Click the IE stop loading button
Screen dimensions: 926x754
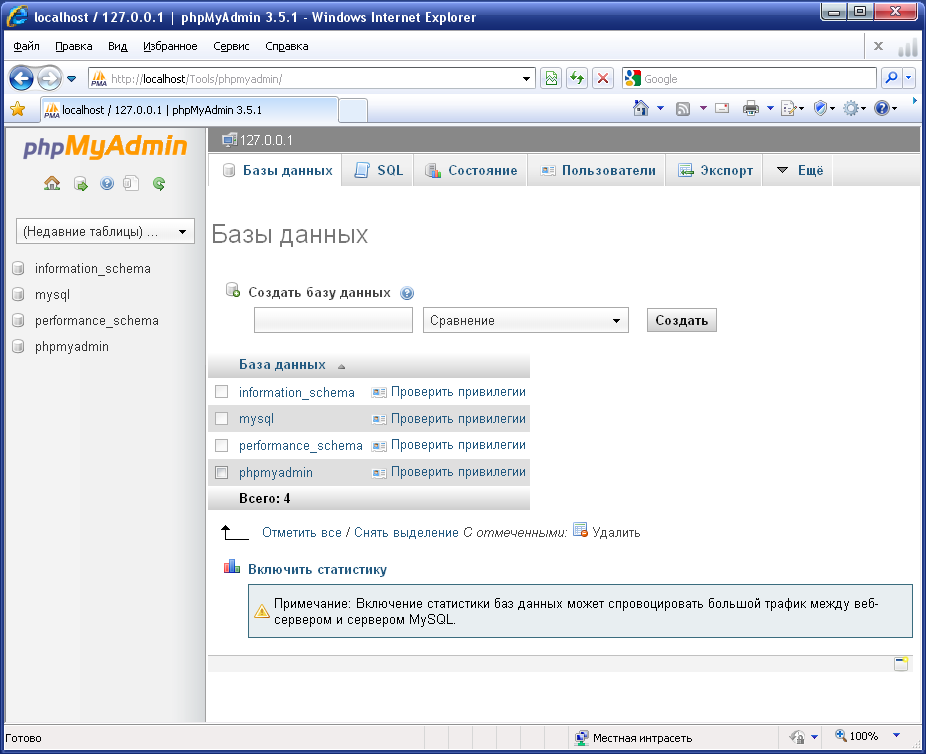click(602, 78)
